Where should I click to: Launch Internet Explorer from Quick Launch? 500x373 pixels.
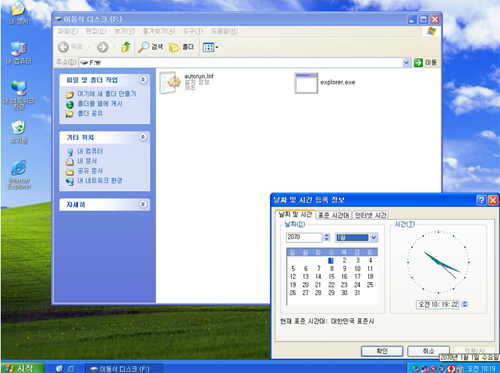pos(71,369)
